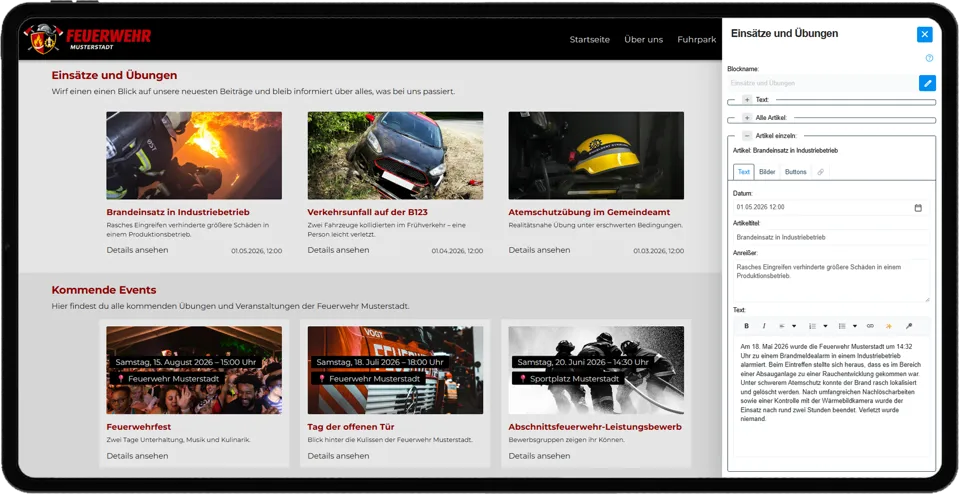Open Startseite in the navigation
The height and width of the screenshot is (494, 960).
pos(590,39)
